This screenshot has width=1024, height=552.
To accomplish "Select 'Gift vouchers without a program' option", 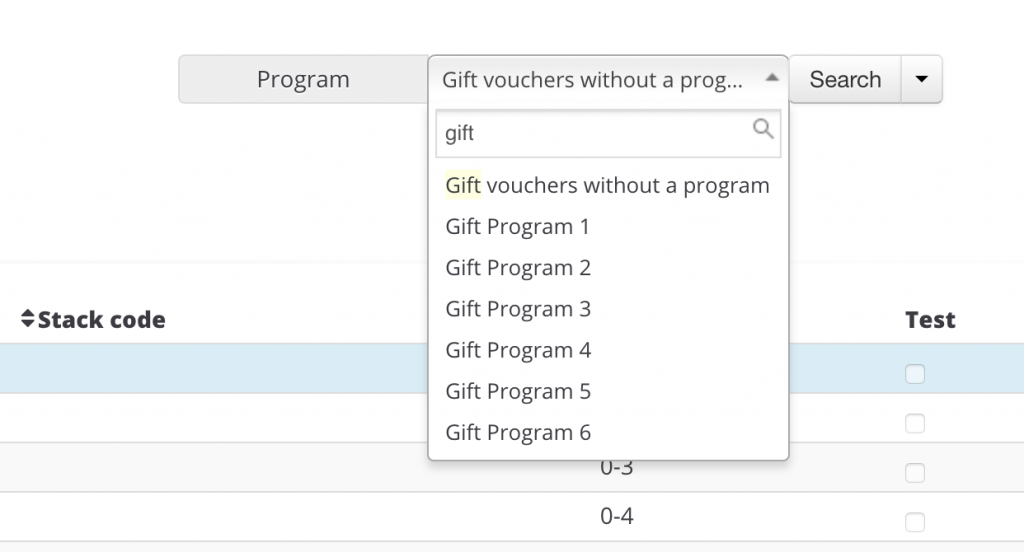I will [607, 185].
